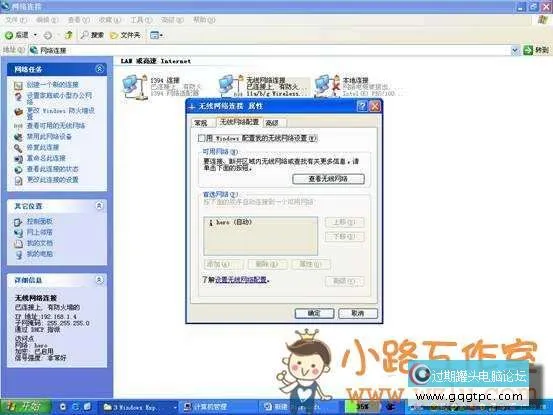Click the dialog title bar help (?) icon

362,106
